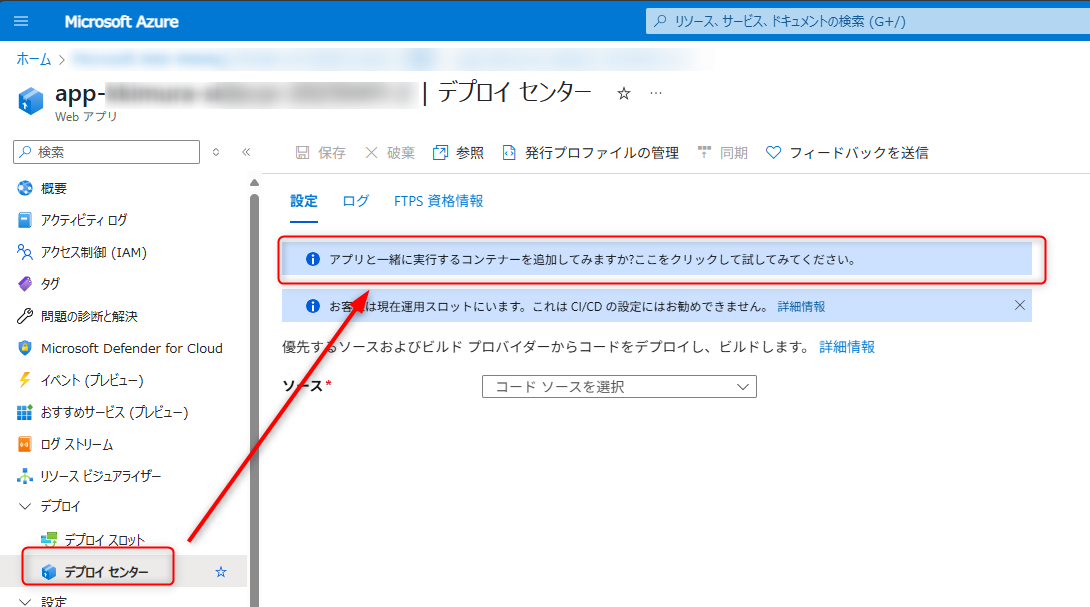Click フィードバックを送信 heart button
This screenshot has height=607, width=1090.
click(x=847, y=152)
